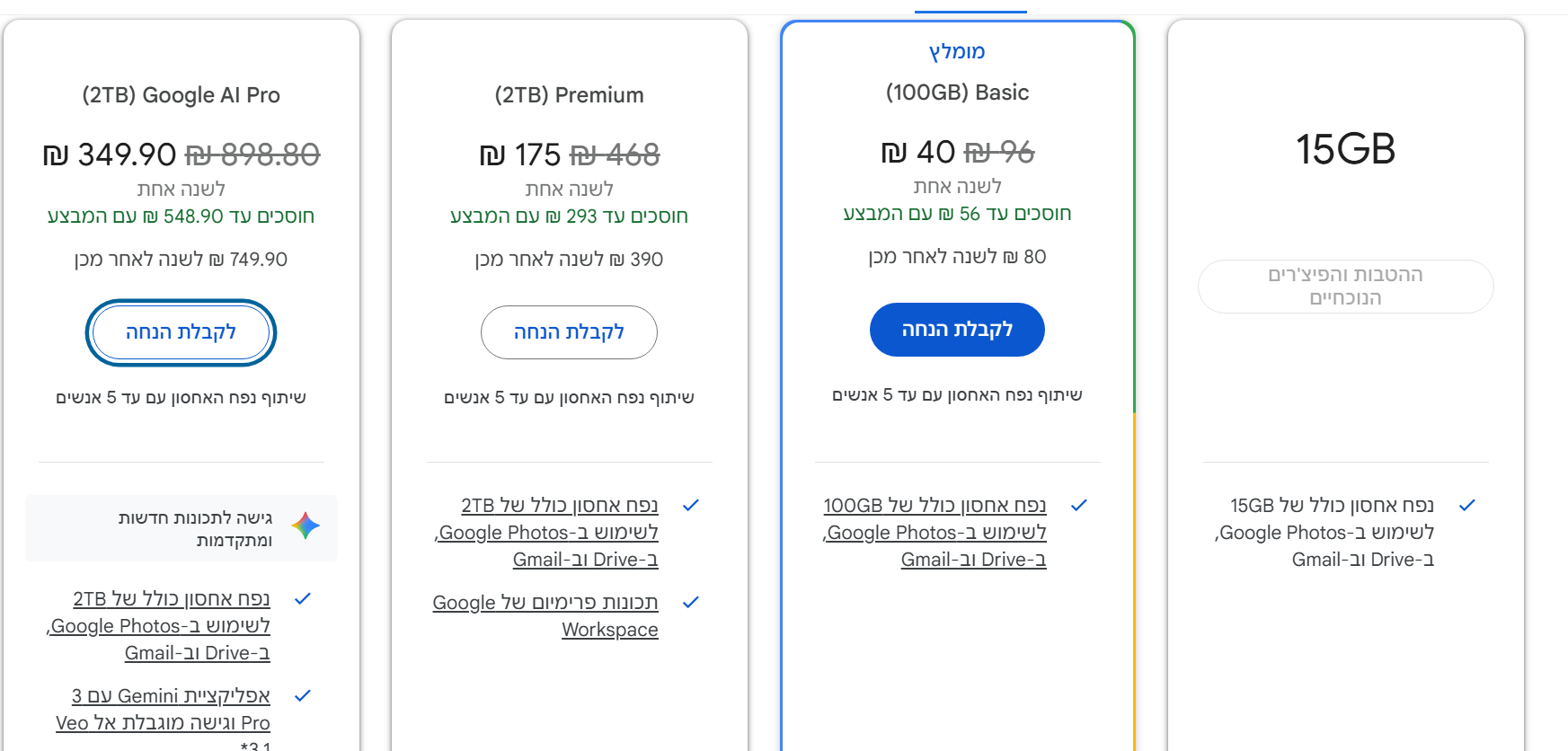Screen dimensions: 1568x751
Task: Click checkmark next to Gemini app feature
Action: [303, 695]
